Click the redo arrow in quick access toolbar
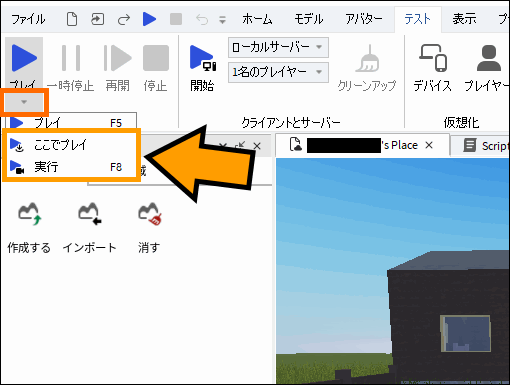Viewport: 510px width, 385px height. coord(124,20)
